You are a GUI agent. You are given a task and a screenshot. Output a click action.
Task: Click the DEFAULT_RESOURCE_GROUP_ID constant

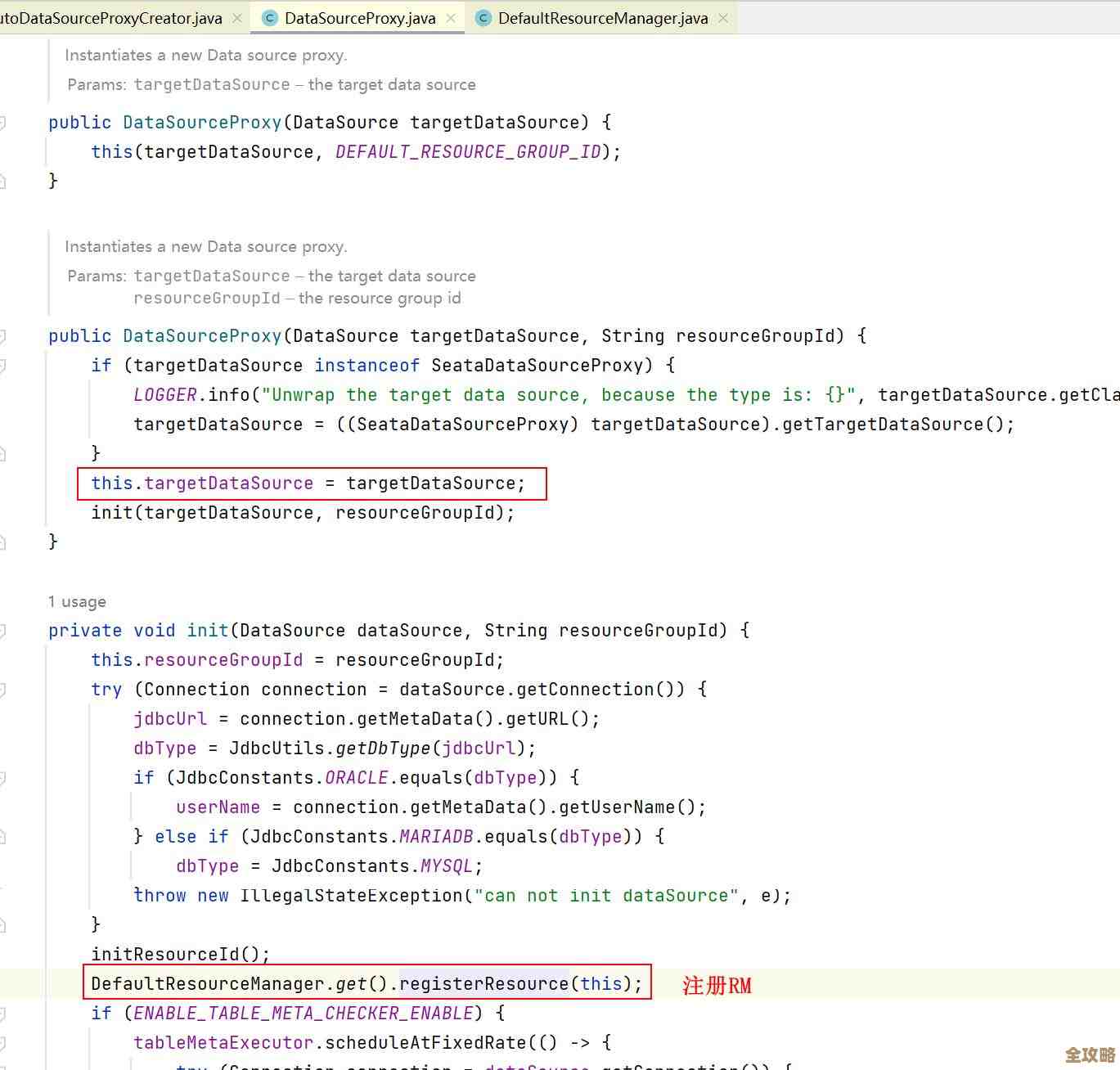pos(468,152)
